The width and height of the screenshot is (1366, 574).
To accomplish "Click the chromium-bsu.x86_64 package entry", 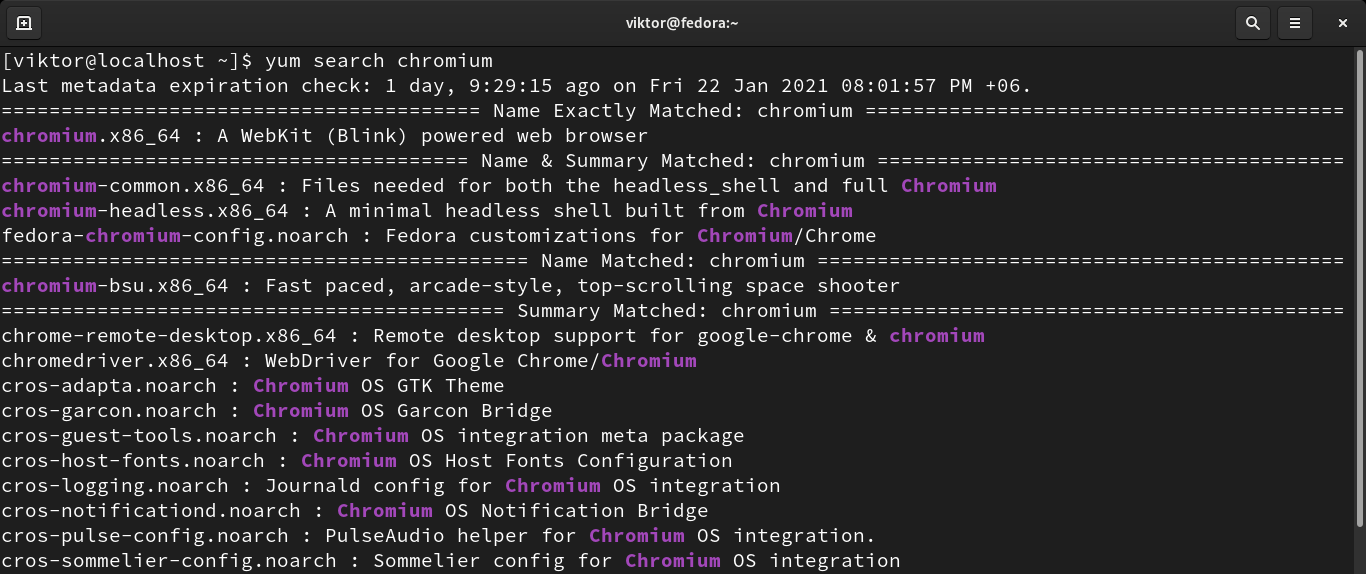I will pos(115,286).
